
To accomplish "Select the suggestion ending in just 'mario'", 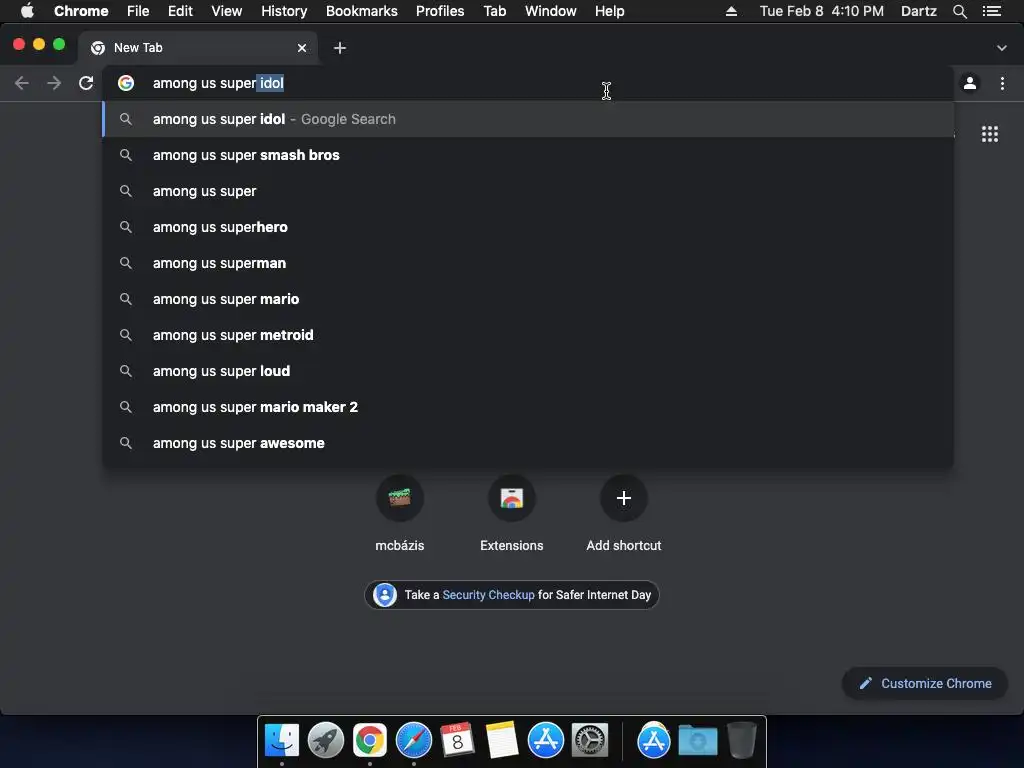I will click(x=528, y=298).
